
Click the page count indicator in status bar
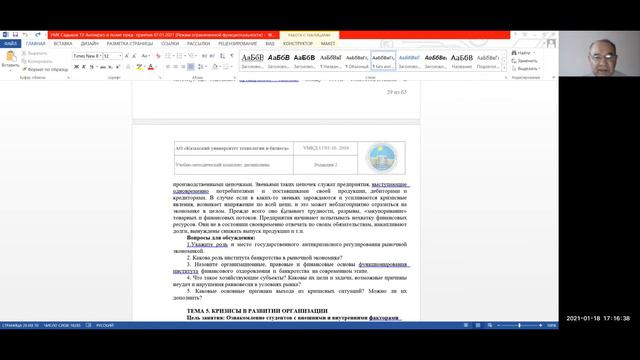20,326
